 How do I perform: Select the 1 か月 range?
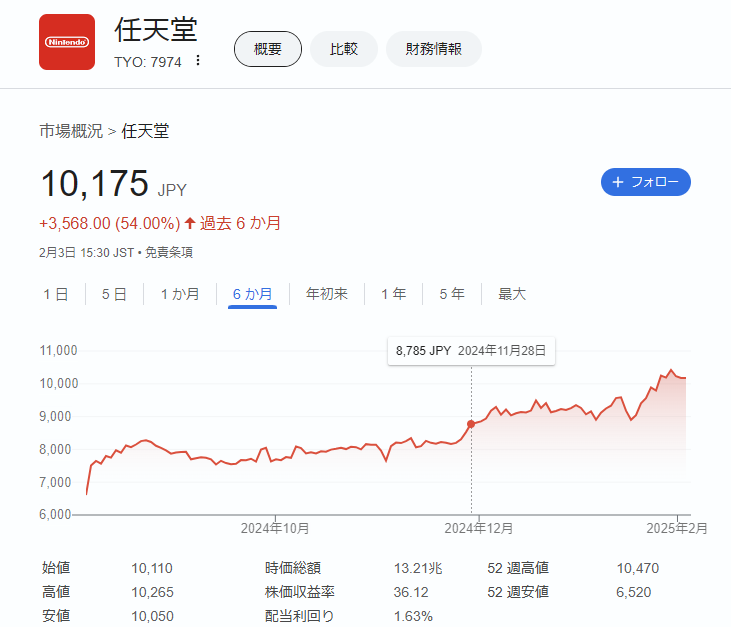click(x=180, y=294)
